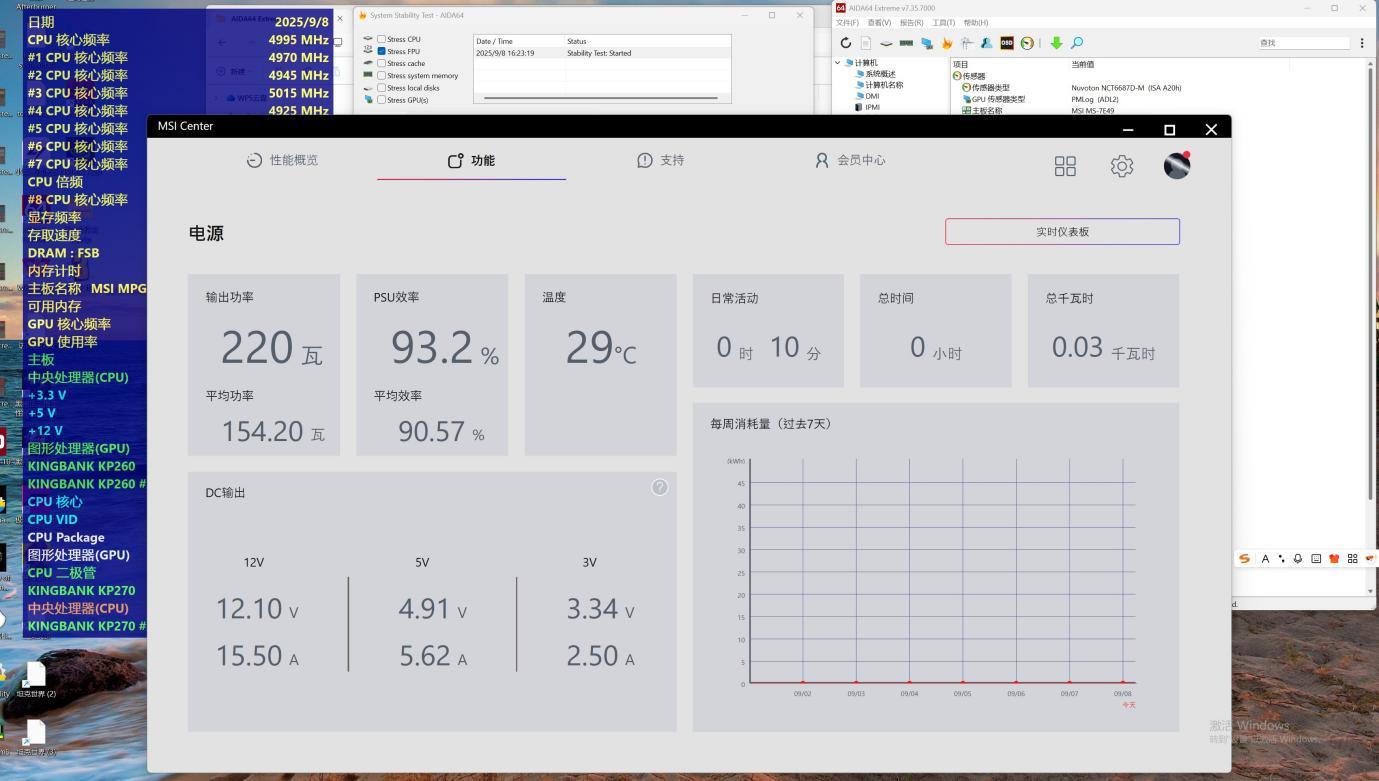The height and width of the screenshot is (781, 1379).
Task: Click AIDA64 list scrollbar down arrow
Action: click(1371, 591)
